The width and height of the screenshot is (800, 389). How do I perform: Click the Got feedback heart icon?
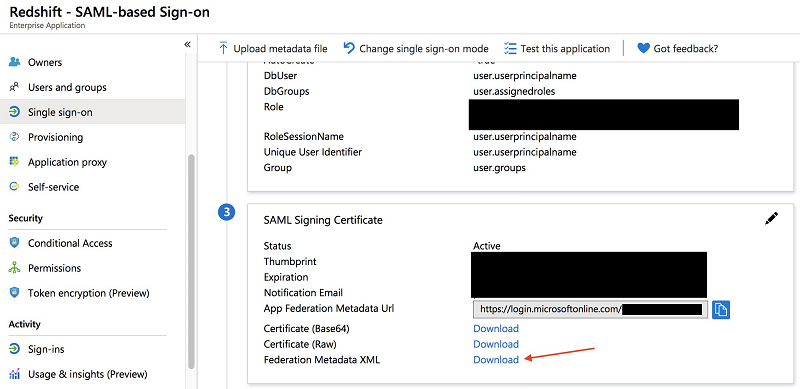(643, 48)
